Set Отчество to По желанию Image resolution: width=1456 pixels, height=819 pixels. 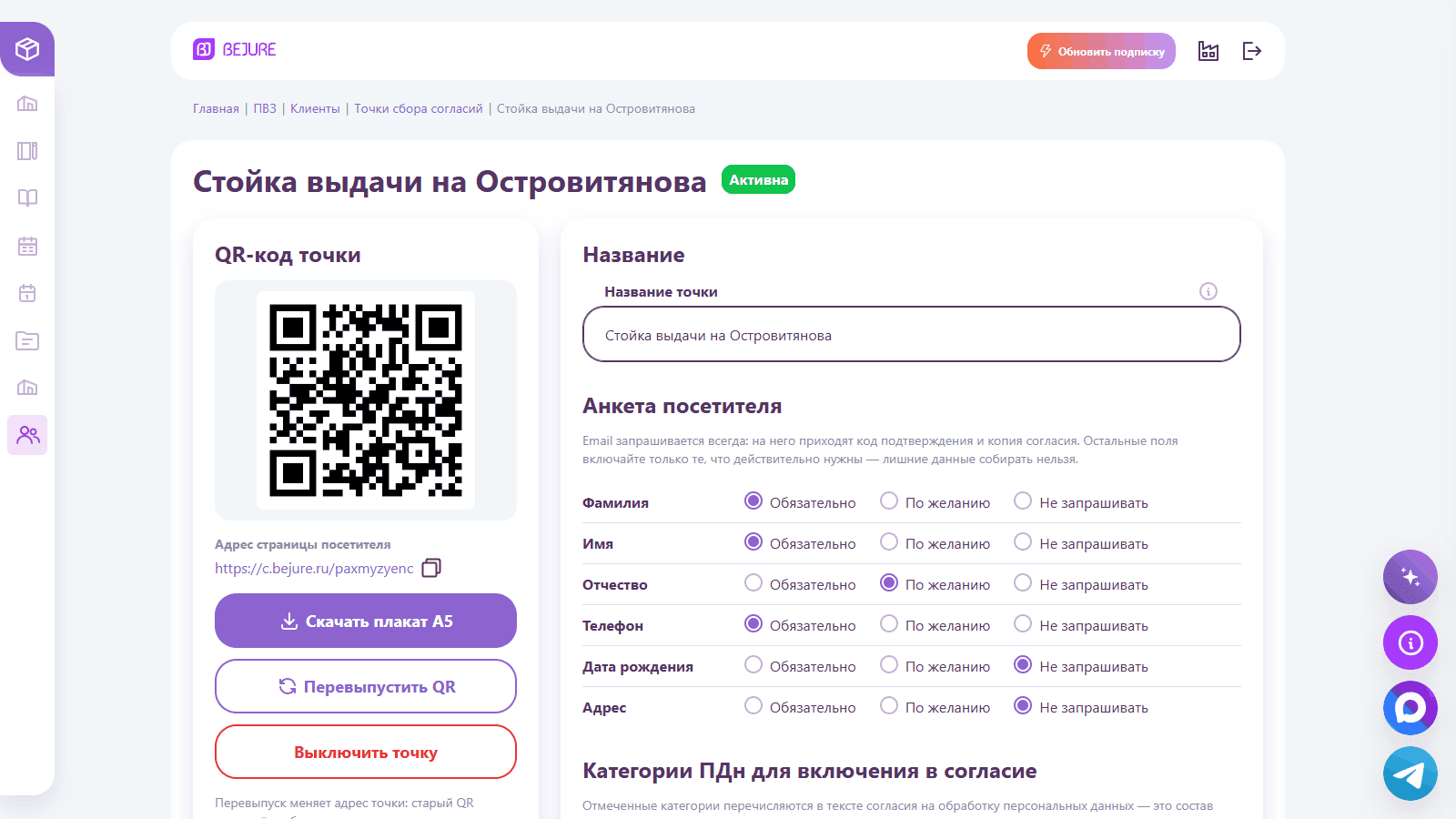(x=889, y=582)
